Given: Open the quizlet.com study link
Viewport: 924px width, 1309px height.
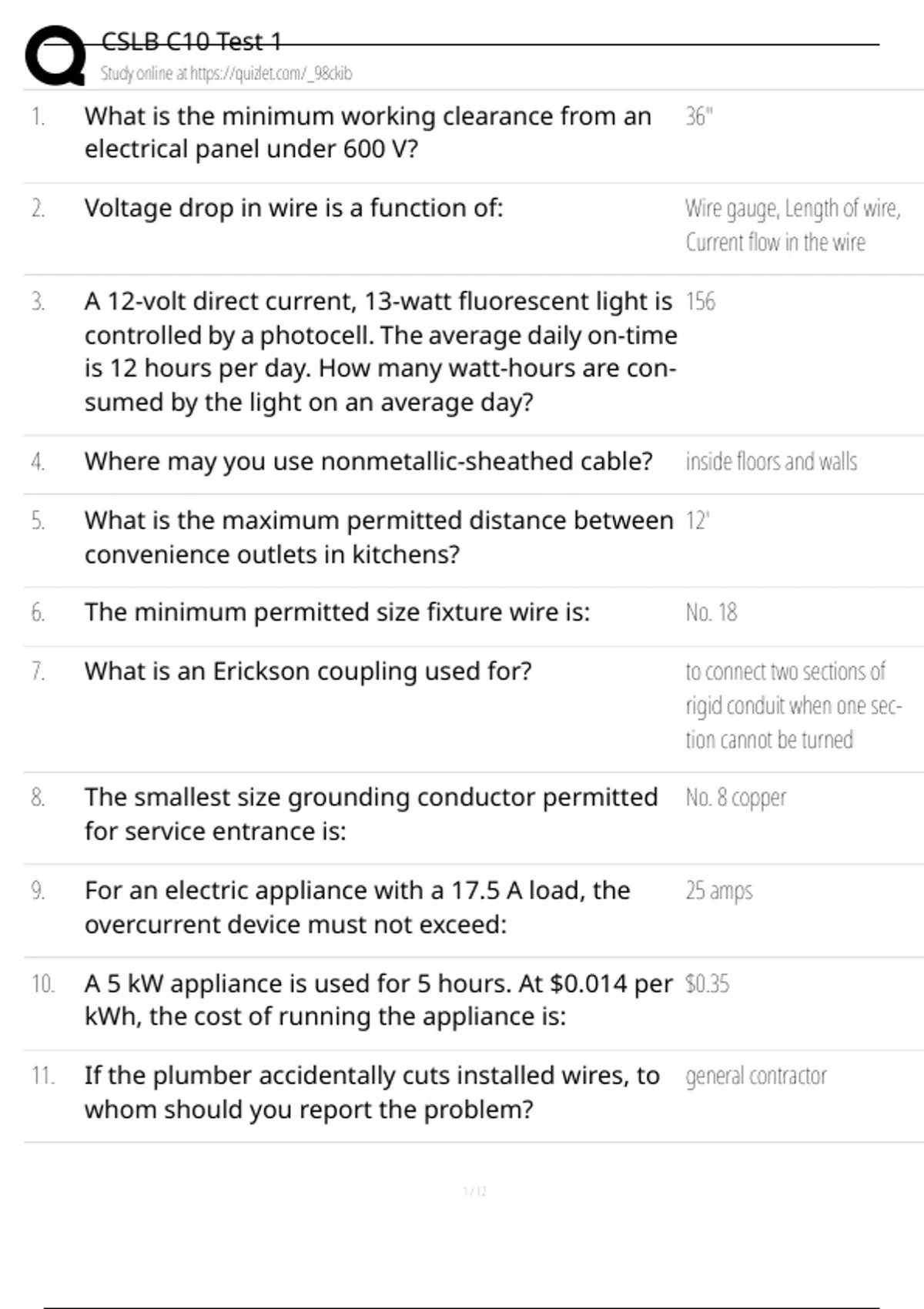Looking at the screenshot, I should (226, 74).
